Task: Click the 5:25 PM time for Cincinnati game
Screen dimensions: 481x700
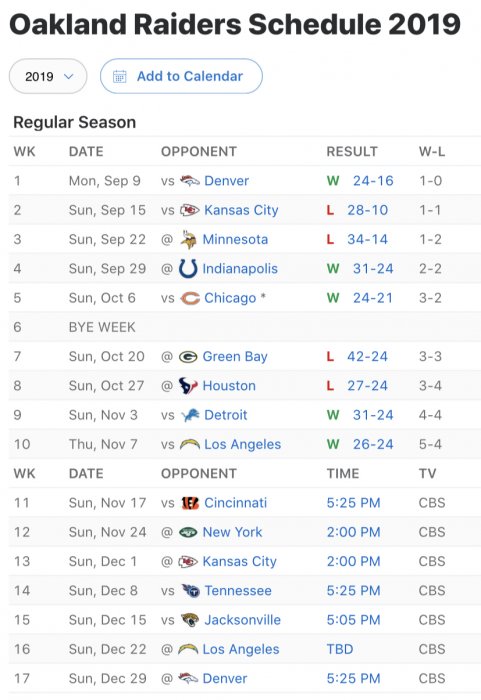Action: coord(353,503)
